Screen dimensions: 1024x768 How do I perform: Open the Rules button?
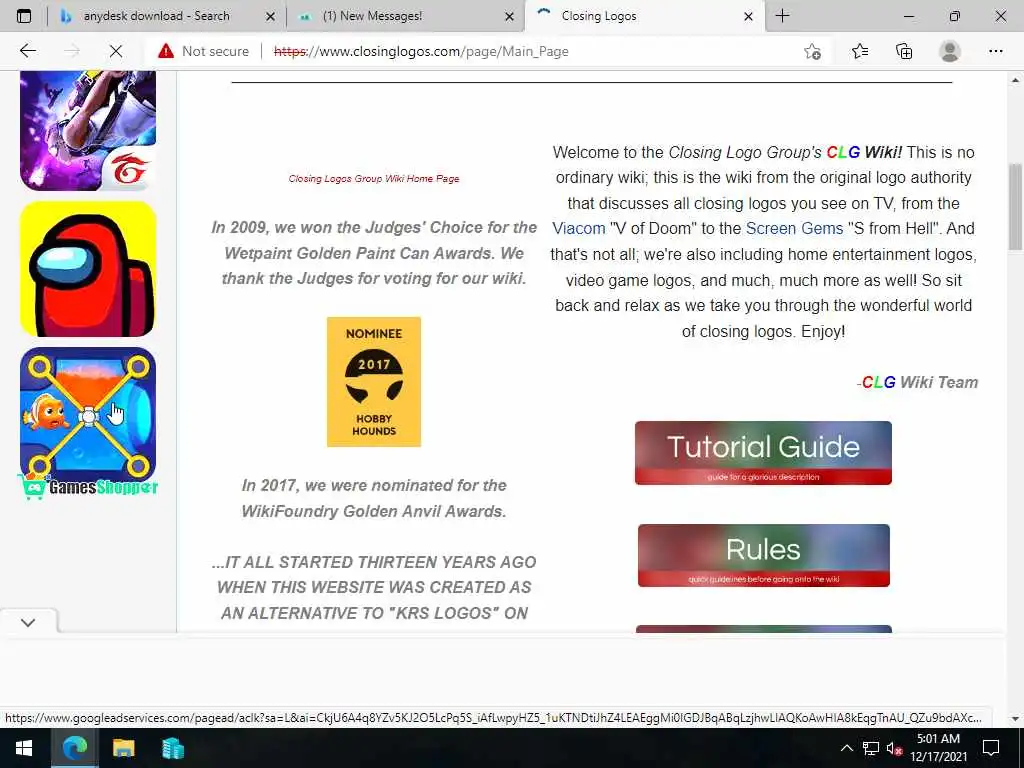[763, 555]
